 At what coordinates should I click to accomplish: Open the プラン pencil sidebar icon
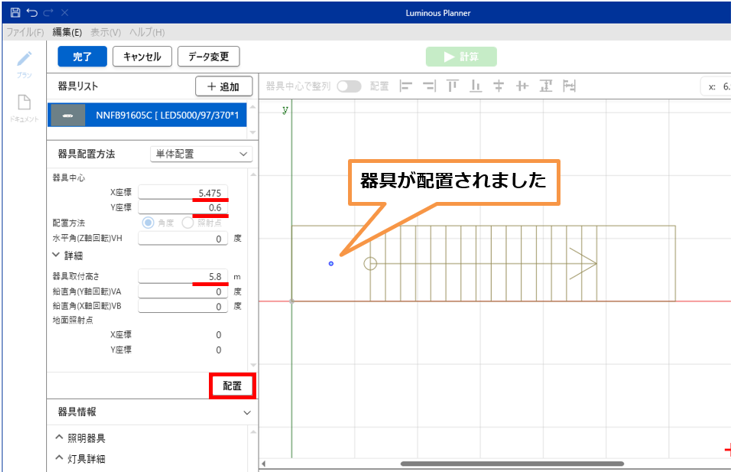click(x=24, y=60)
